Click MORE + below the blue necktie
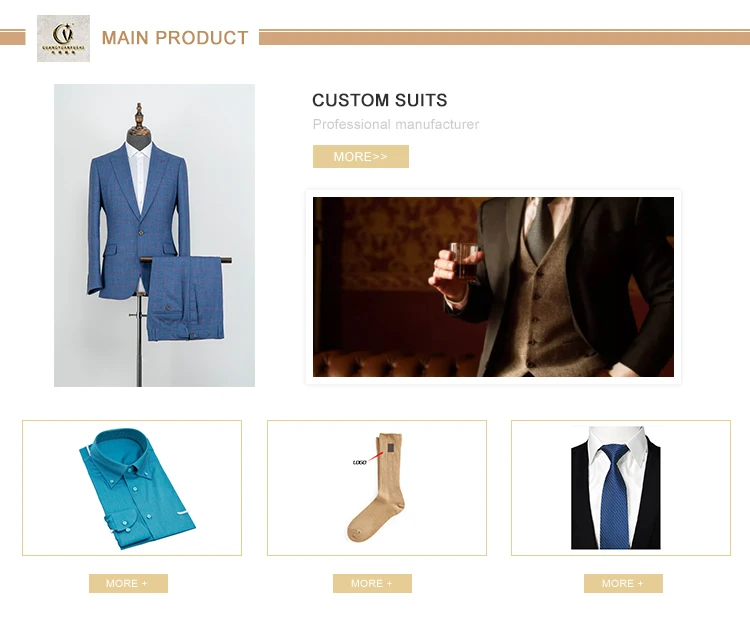The height and width of the screenshot is (622, 750). [623, 583]
